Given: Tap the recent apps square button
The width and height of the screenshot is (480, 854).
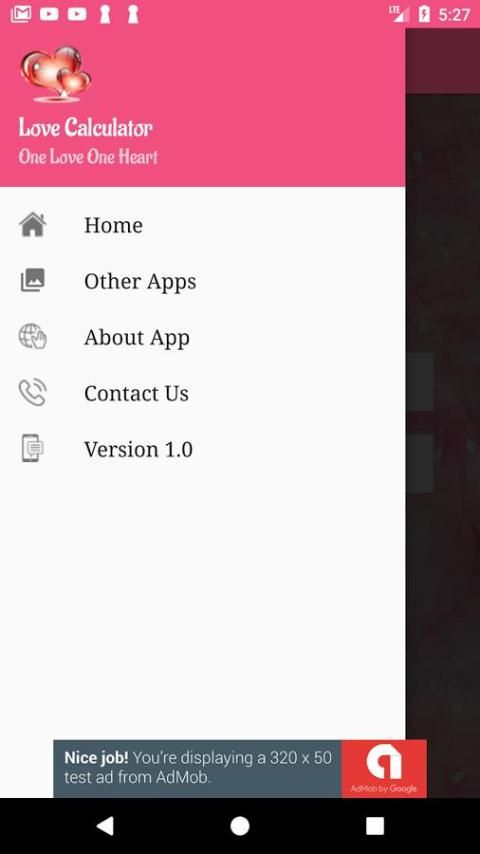Looking at the screenshot, I should pos(375,826).
